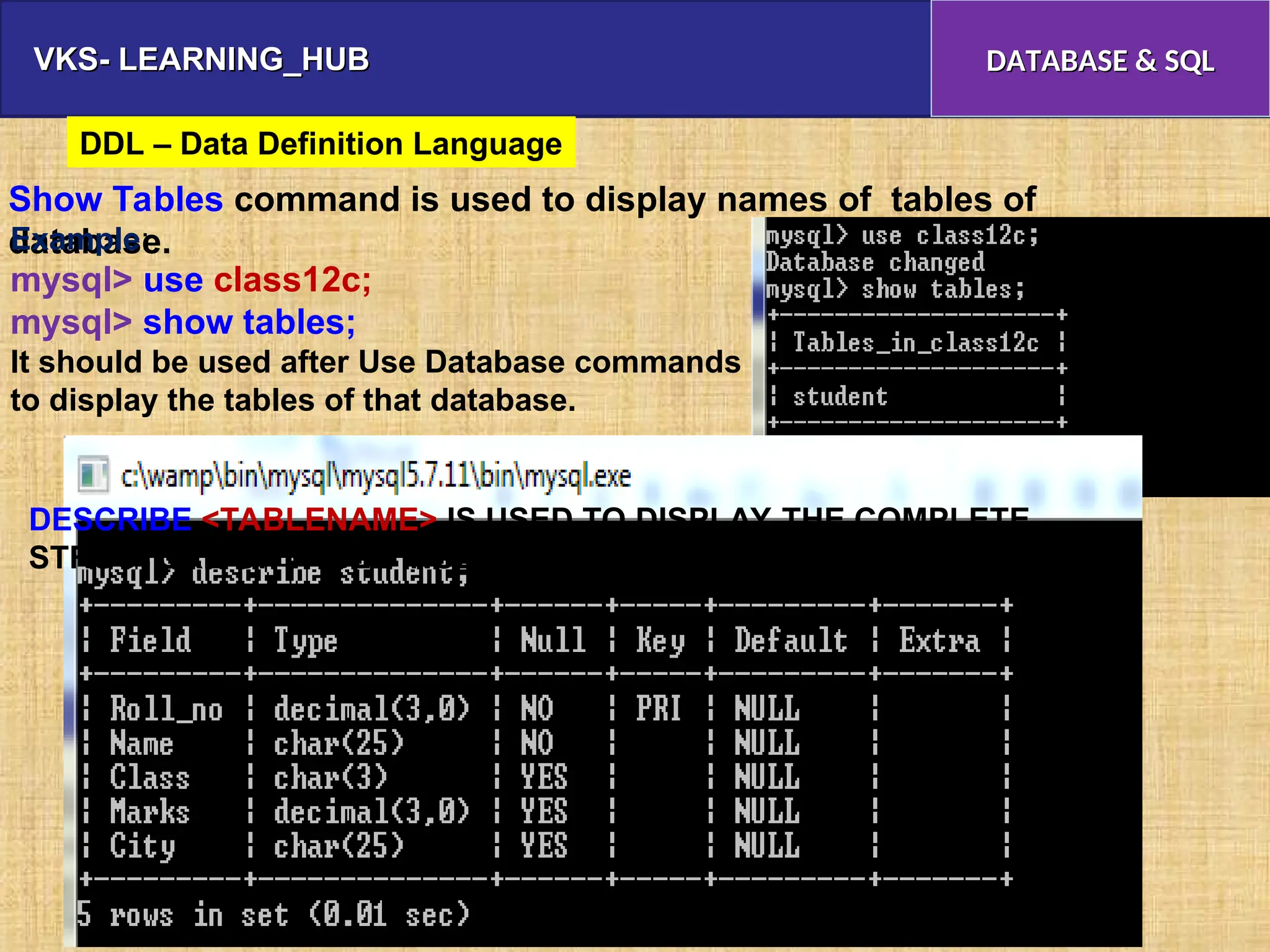The height and width of the screenshot is (952, 1270).
Task: Click the 'Marks' field cell
Action: click(x=149, y=811)
